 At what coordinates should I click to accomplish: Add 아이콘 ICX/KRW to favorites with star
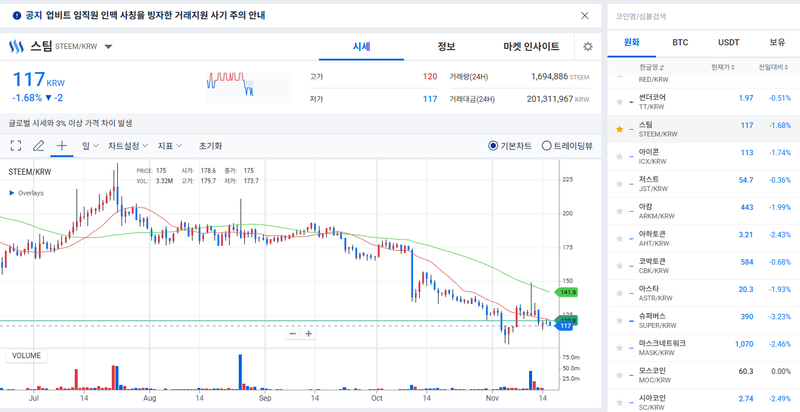pyautogui.click(x=619, y=157)
